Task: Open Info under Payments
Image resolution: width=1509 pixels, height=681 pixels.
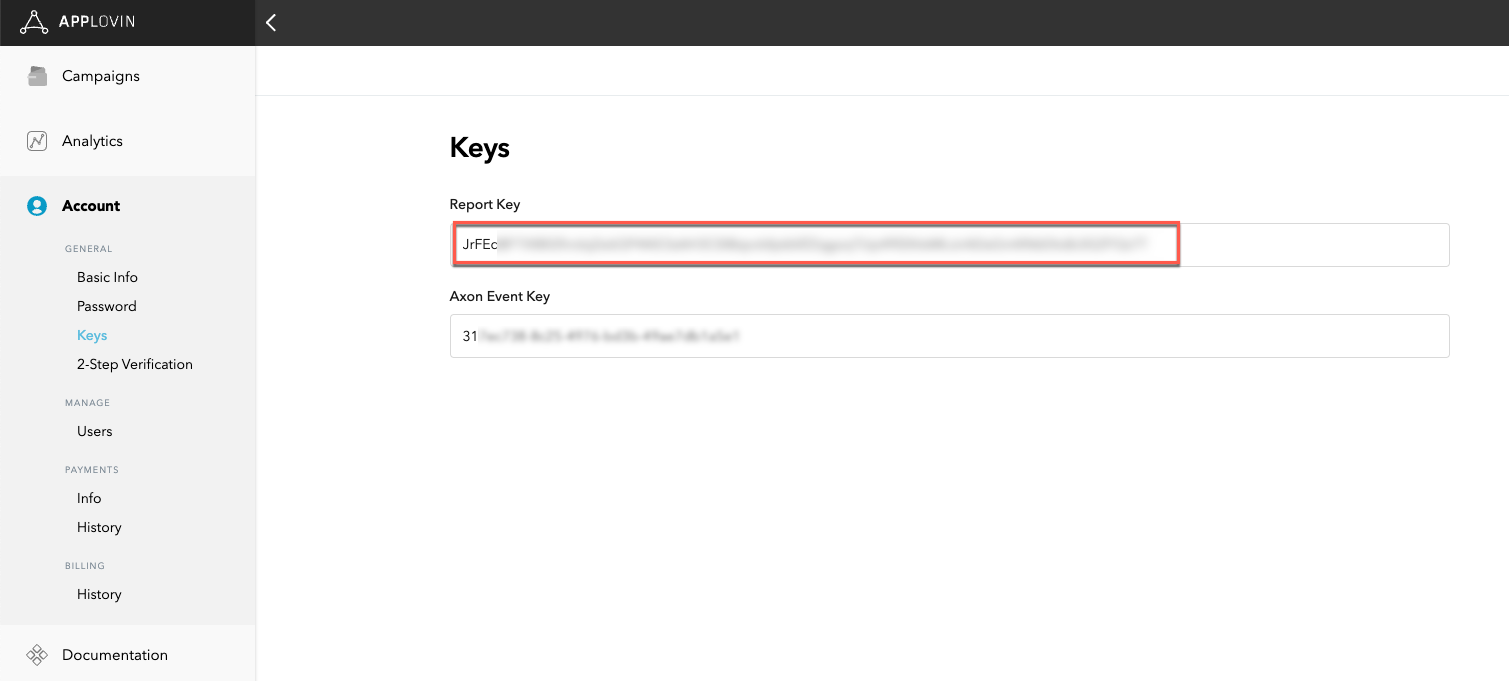Action: point(89,498)
